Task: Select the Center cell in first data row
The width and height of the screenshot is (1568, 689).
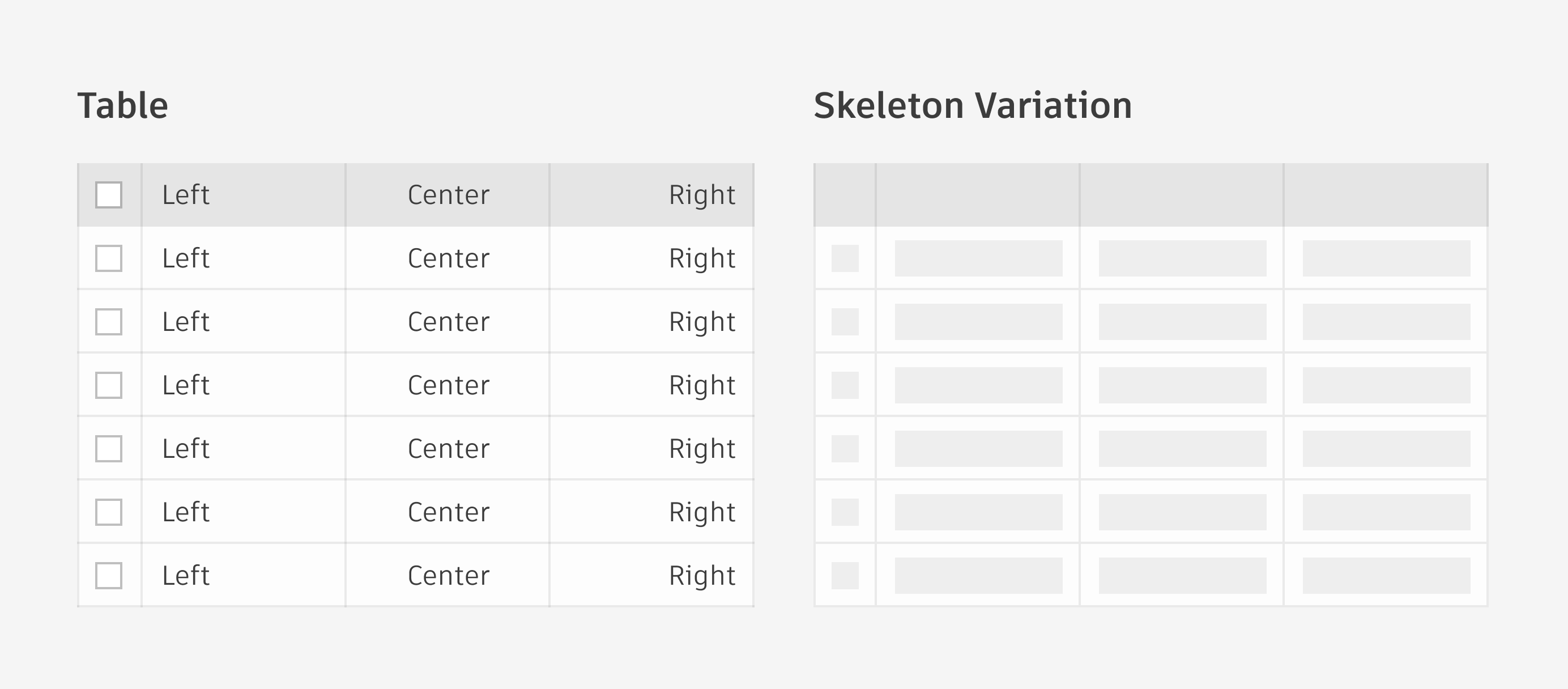Action: [448, 258]
